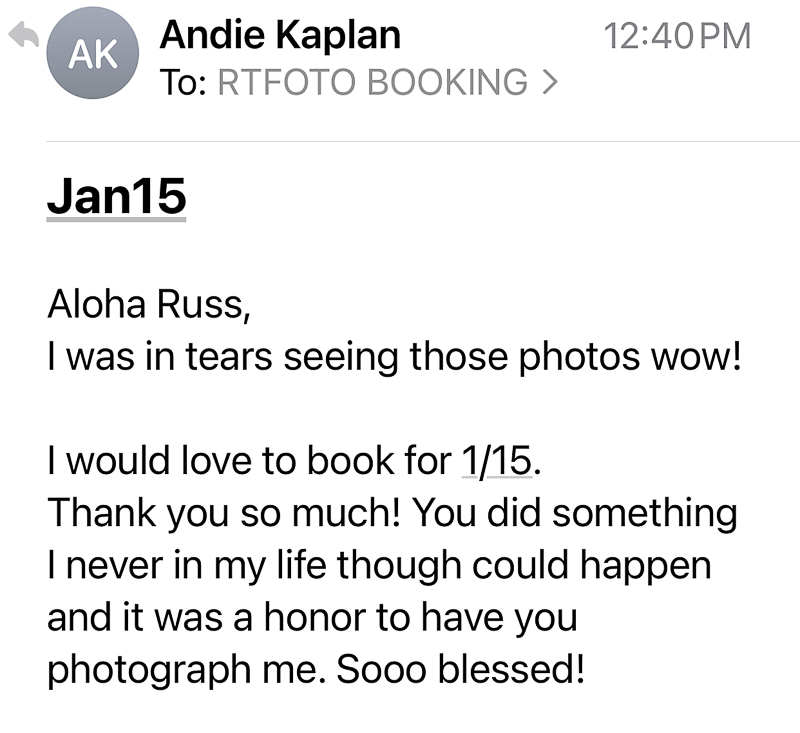Open the AK contact avatar

coord(92,53)
